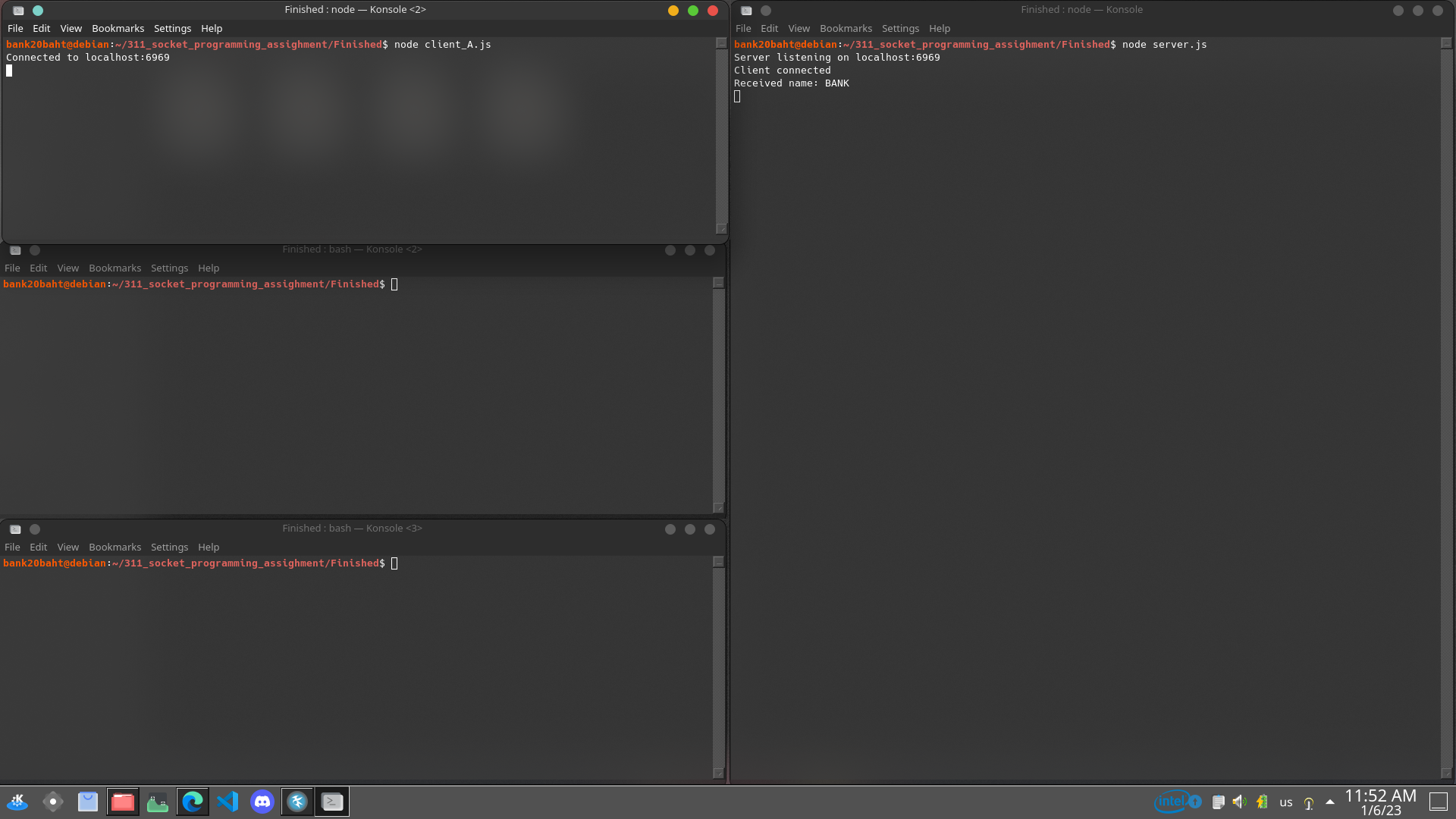Image resolution: width=1456 pixels, height=819 pixels.
Task: Click scrollbar top button in server.js Konsole window
Action: point(1446,43)
